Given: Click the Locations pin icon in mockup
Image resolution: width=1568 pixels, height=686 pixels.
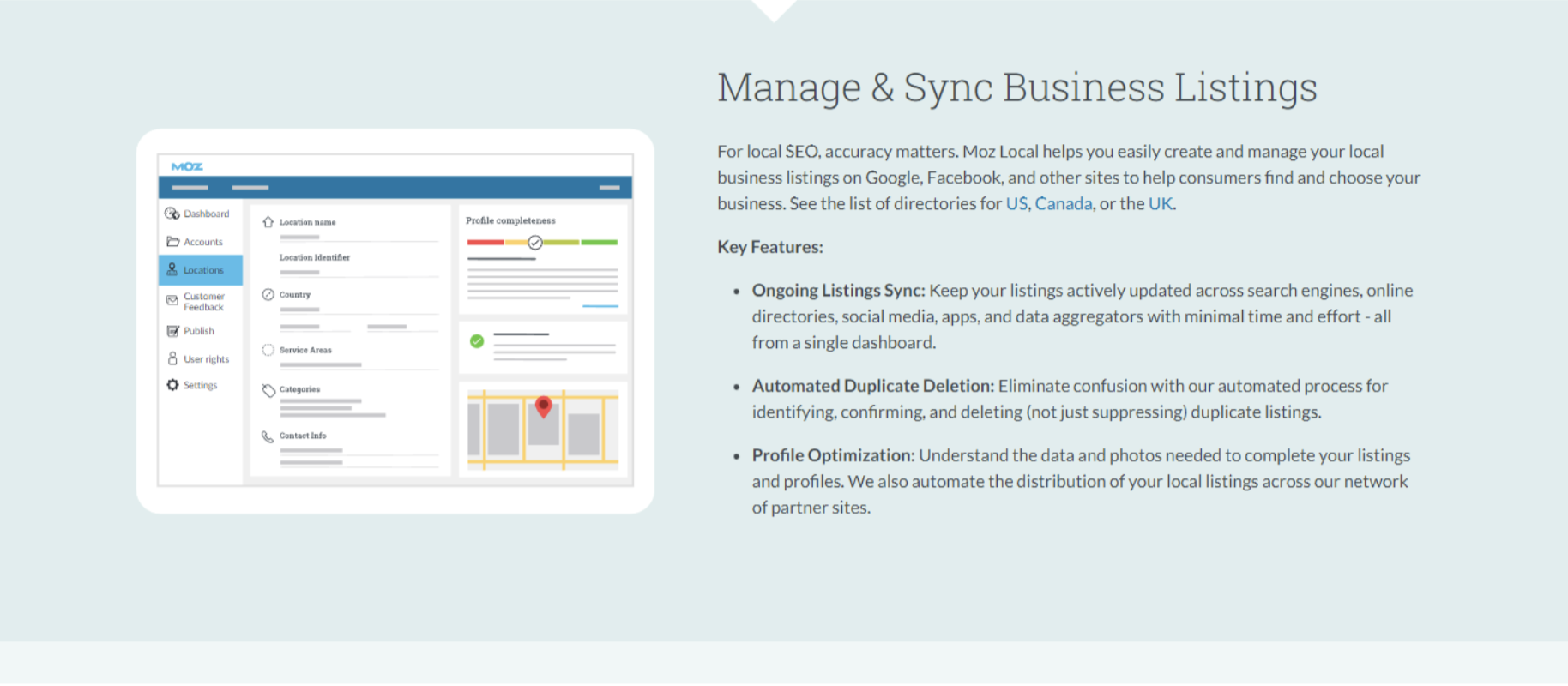Looking at the screenshot, I should 172,269.
